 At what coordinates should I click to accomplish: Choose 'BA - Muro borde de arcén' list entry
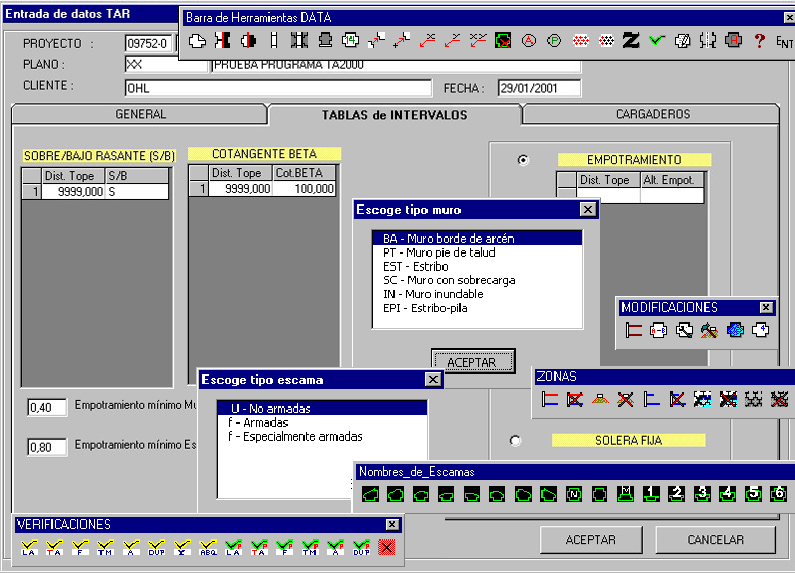point(477,238)
